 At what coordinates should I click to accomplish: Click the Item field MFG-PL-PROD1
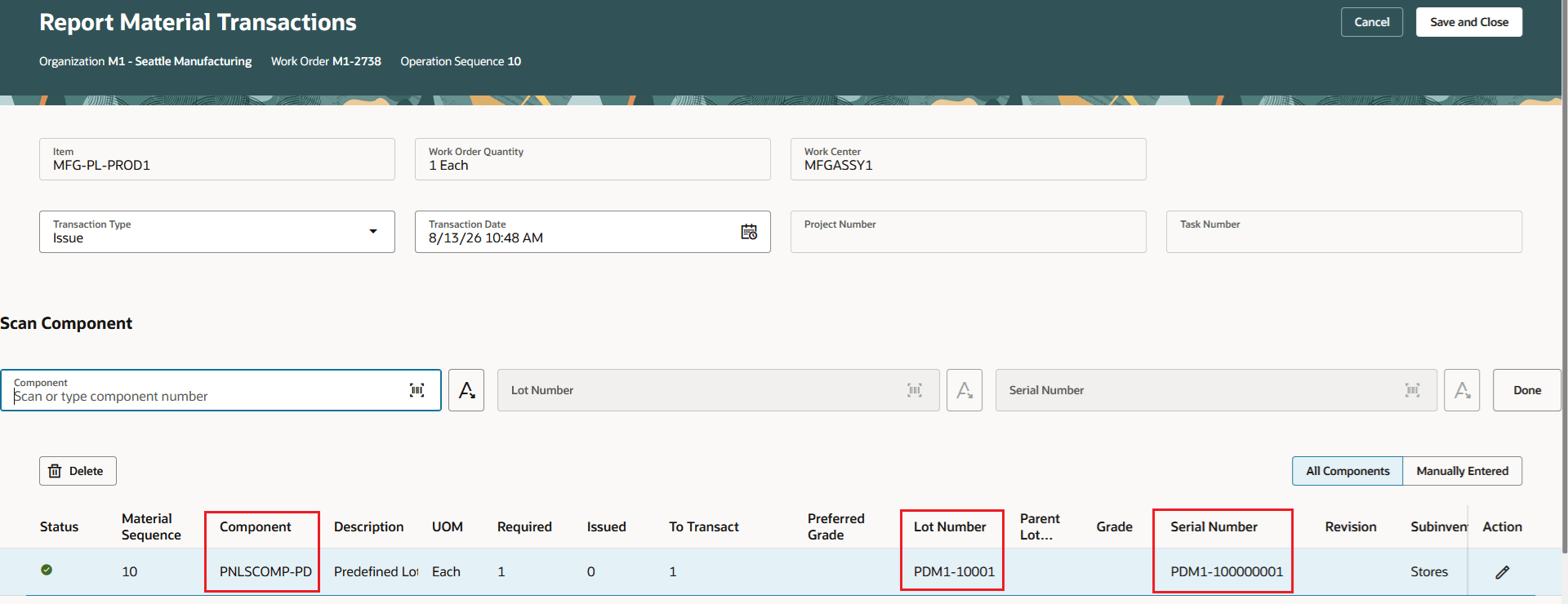tap(217, 159)
